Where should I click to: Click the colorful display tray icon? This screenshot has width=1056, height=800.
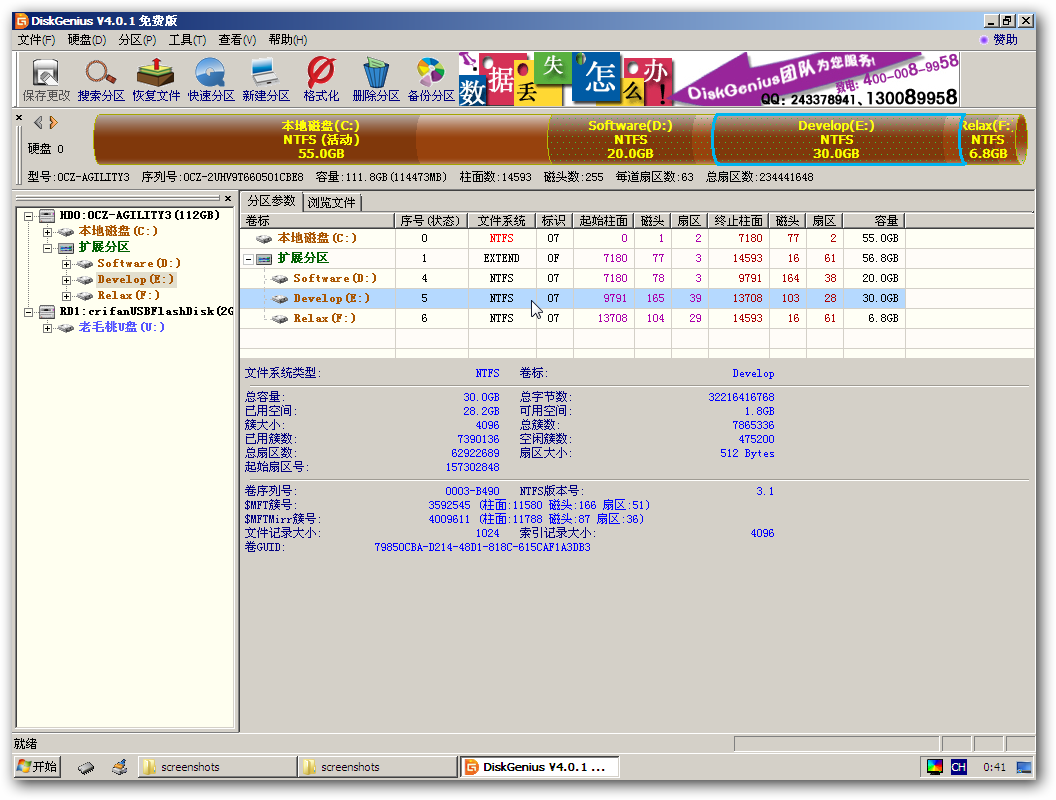(x=935, y=767)
